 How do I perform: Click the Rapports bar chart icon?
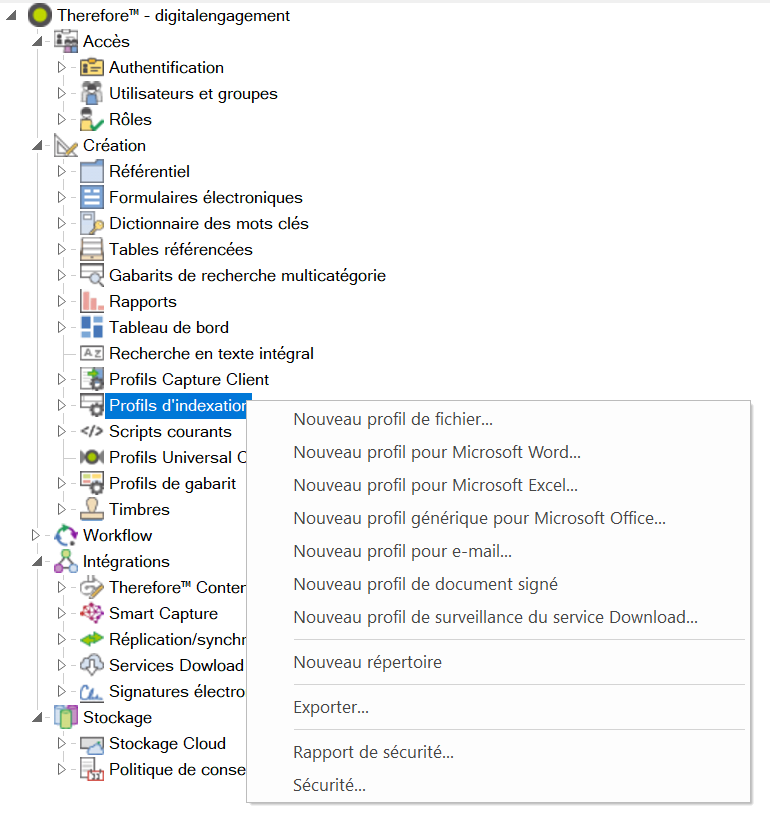tap(92, 302)
